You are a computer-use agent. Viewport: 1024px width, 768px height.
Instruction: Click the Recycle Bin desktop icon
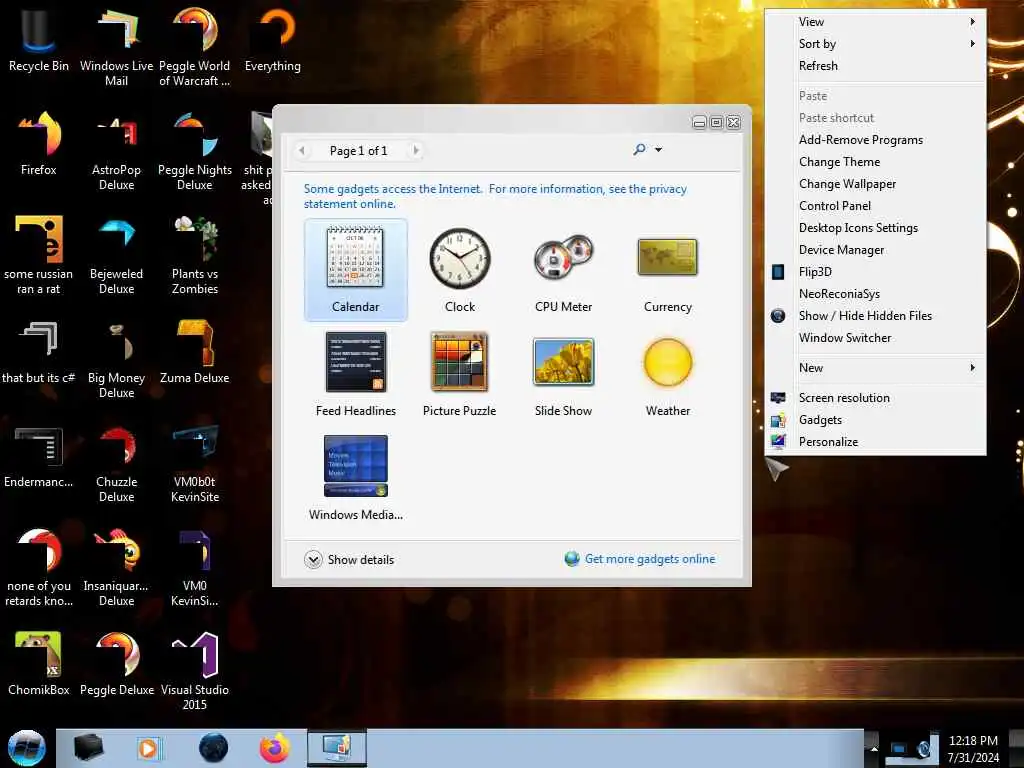tap(39, 39)
